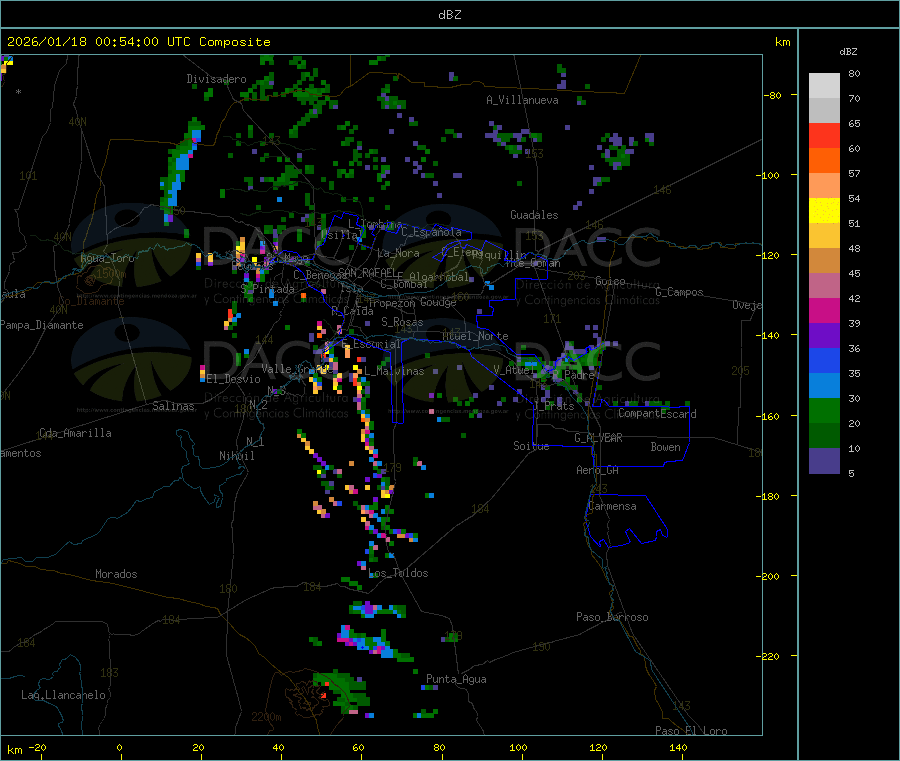Click the Paso_El_Loro label

tap(691, 731)
